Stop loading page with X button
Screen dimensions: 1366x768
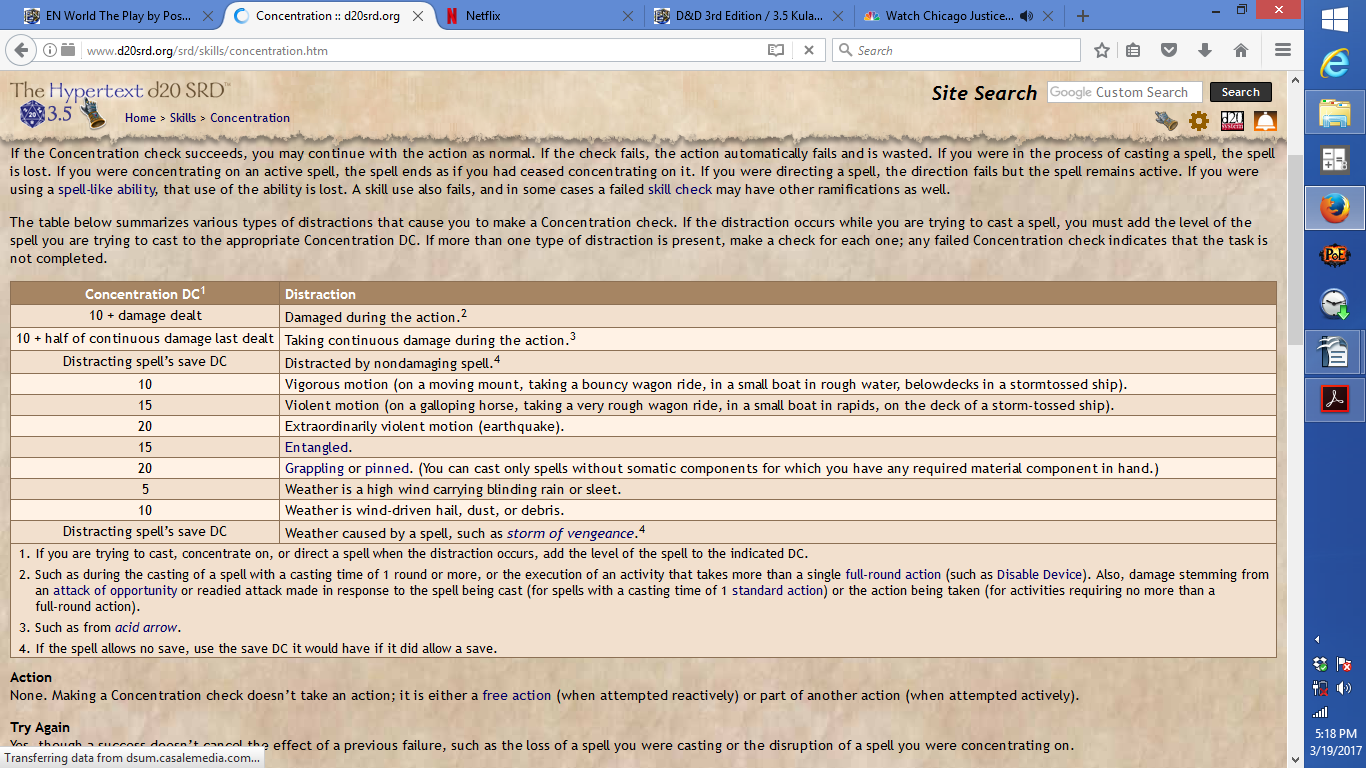click(808, 50)
